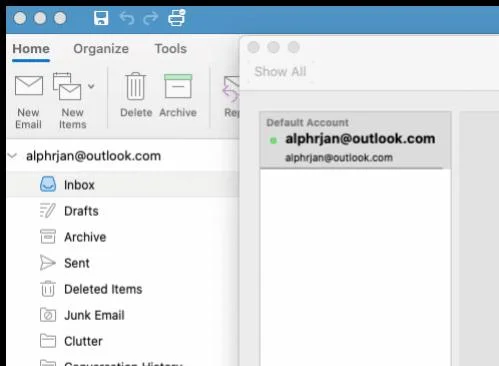Click the Deleted Items trash icon
This screenshot has width=499, height=366.
click(48, 288)
